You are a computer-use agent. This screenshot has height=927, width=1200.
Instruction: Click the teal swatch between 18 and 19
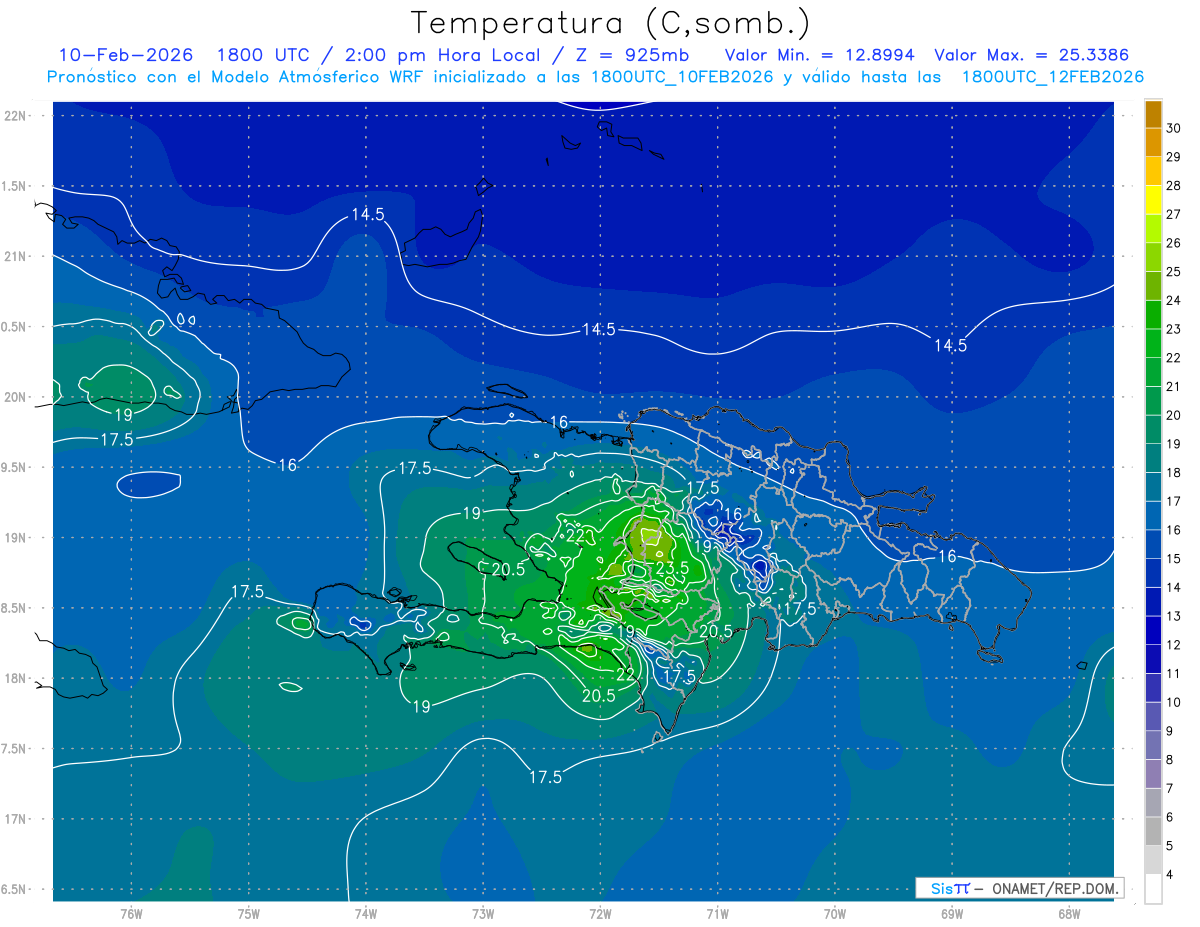coord(1153,459)
